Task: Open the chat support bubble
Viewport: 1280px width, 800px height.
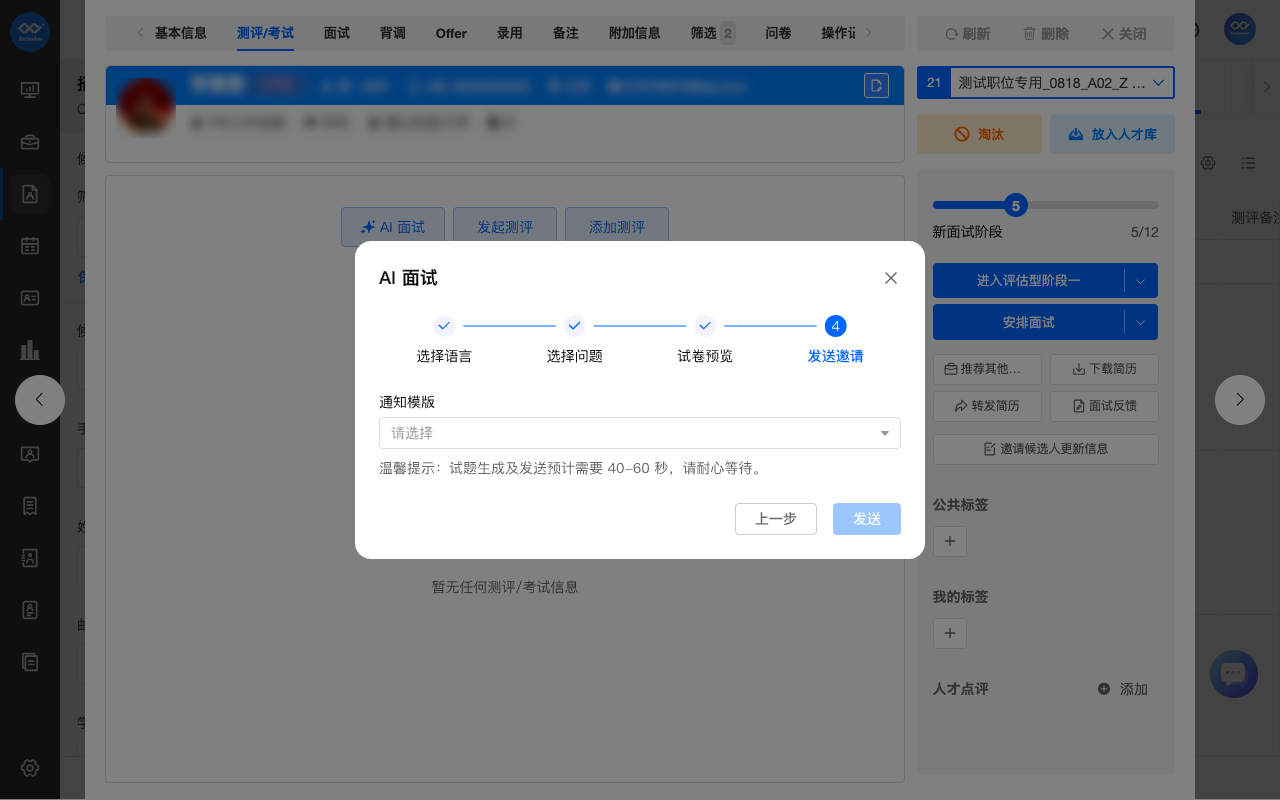Action: (x=1233, y=674)
